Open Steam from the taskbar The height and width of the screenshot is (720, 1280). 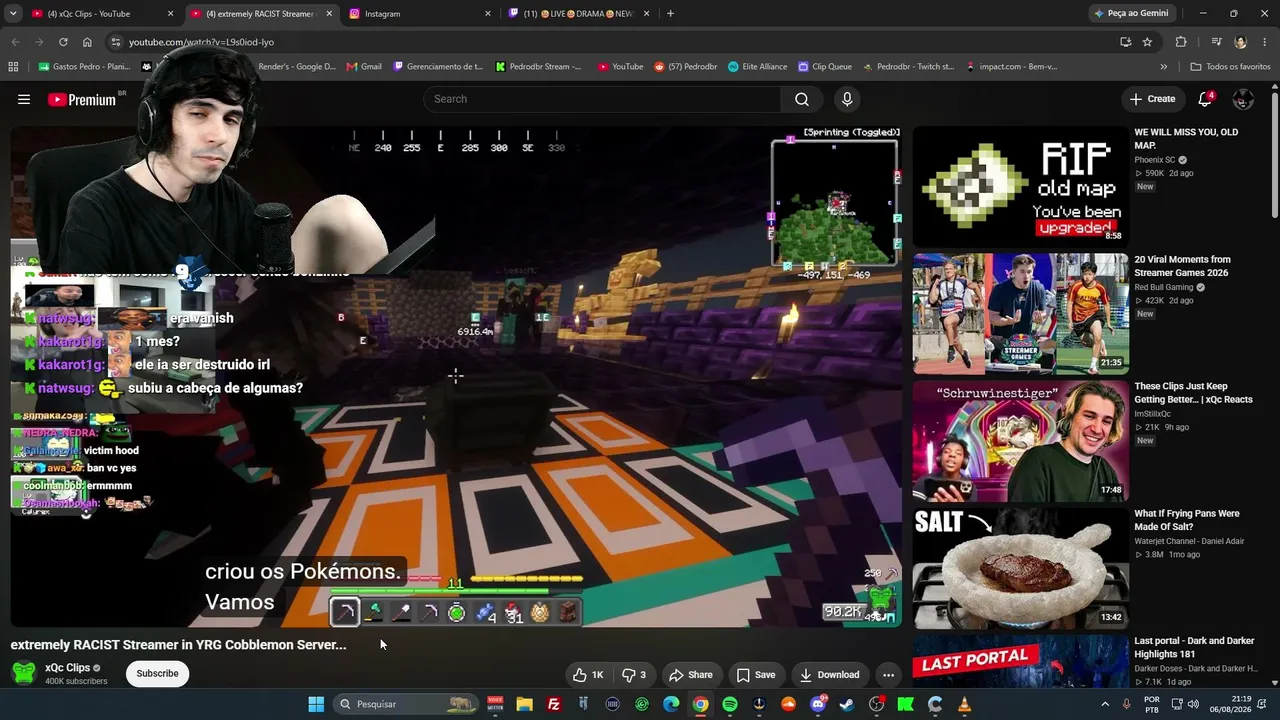pos(847,704)
